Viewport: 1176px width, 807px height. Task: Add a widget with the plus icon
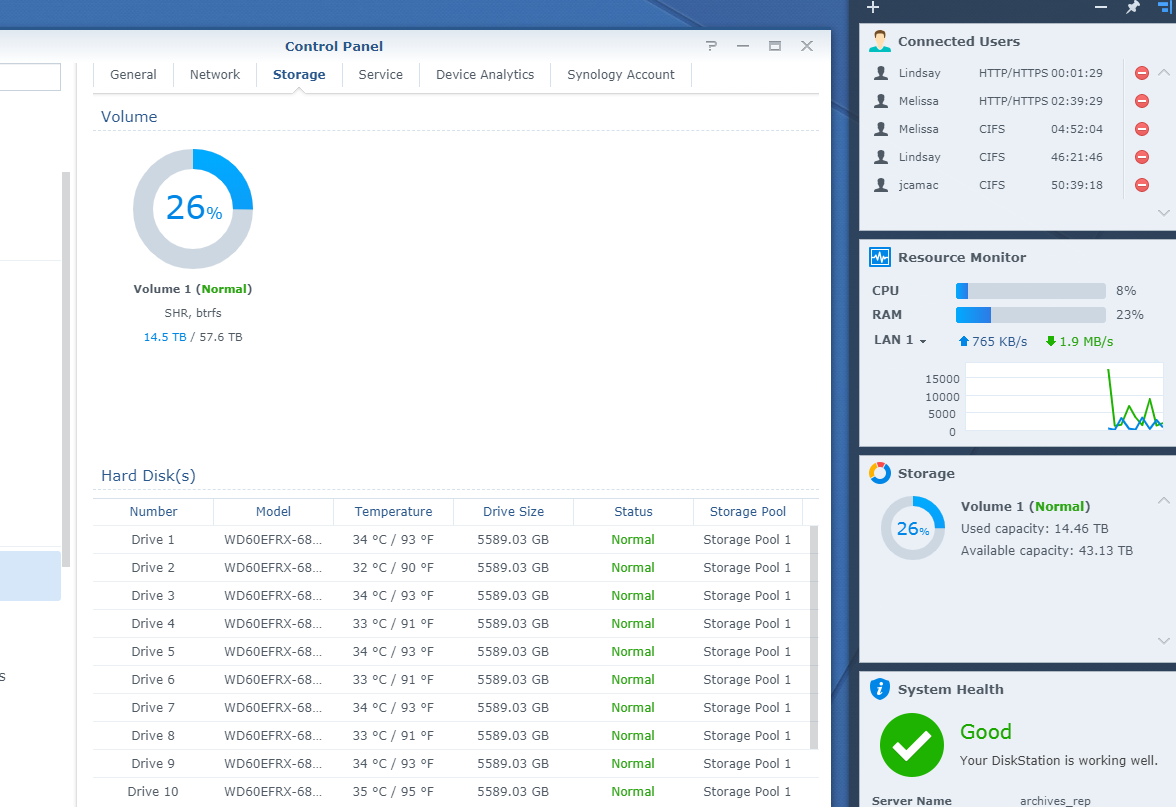pos(872,8)
